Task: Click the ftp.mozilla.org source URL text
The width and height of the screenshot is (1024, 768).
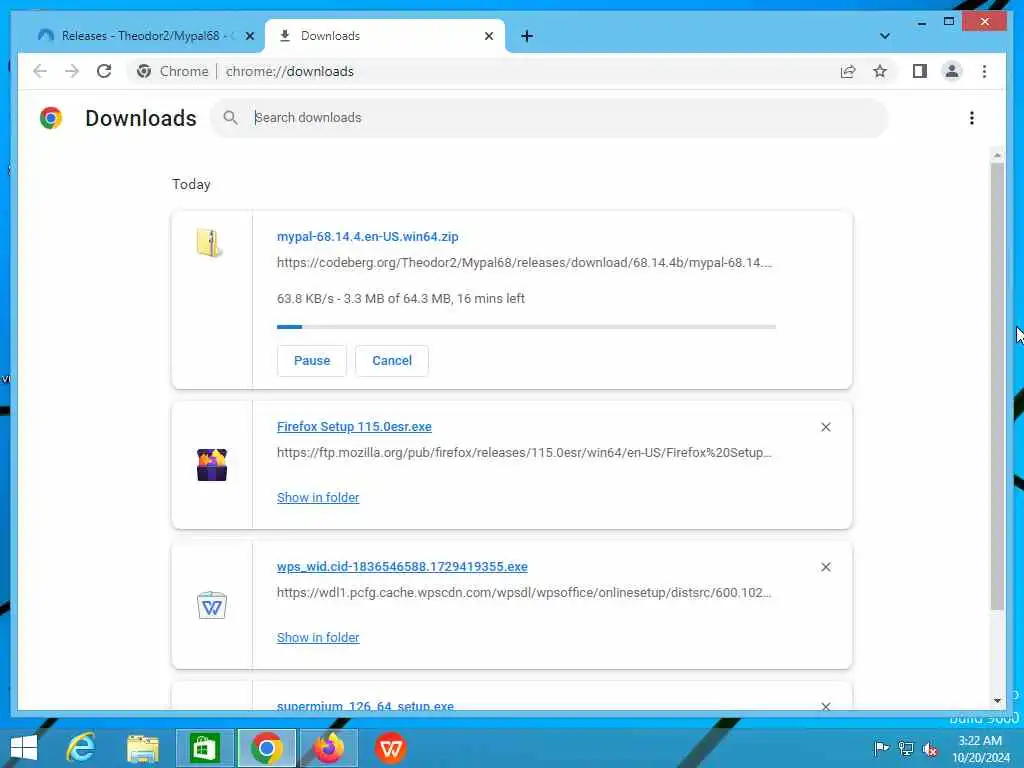Action: tap(524, 453)
